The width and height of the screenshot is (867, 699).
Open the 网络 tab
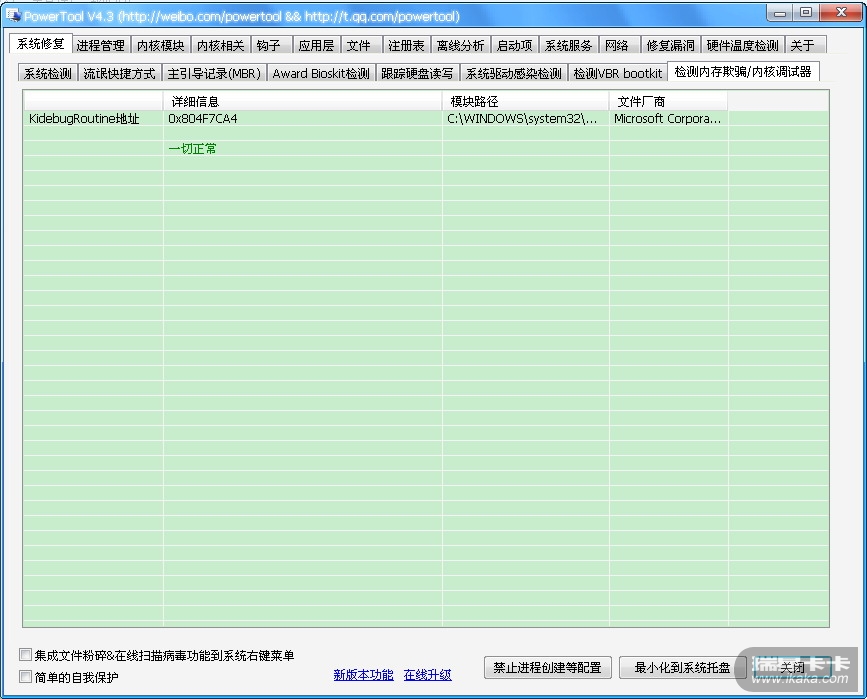click(x=619, y=45)
